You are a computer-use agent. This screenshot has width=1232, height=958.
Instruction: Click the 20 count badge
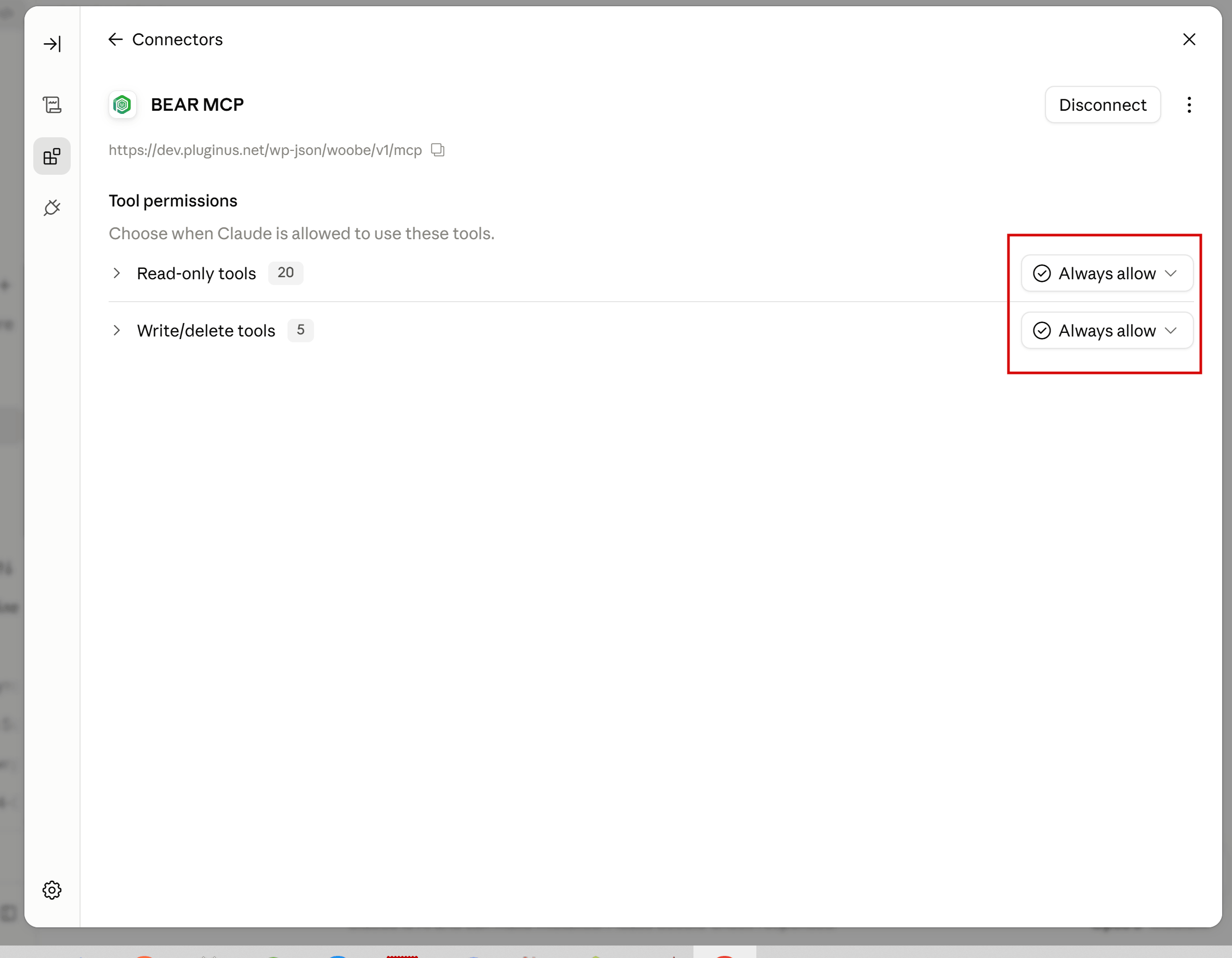pyautogui.click(x=285, y=273)
